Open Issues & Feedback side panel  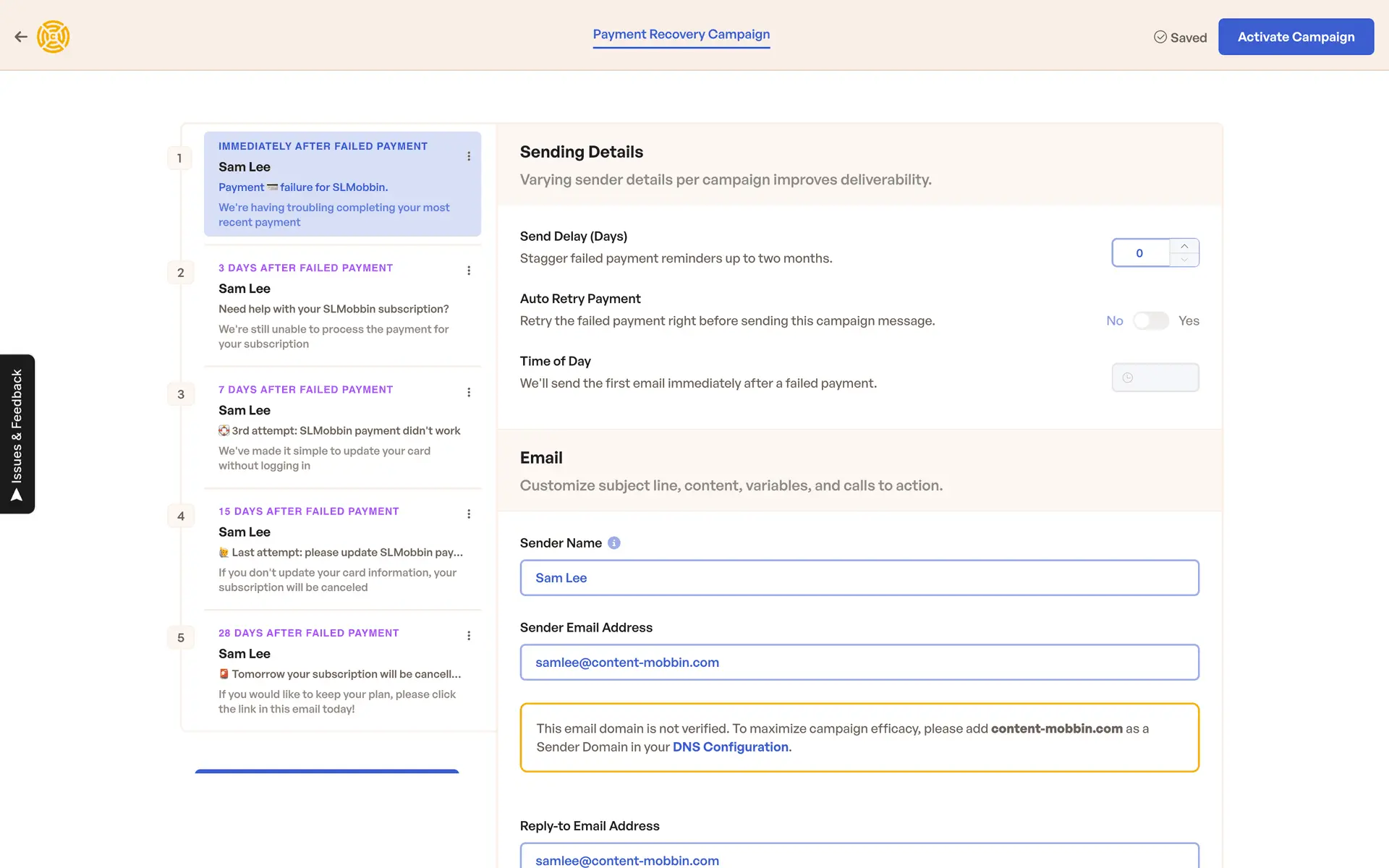click(17, 434)
